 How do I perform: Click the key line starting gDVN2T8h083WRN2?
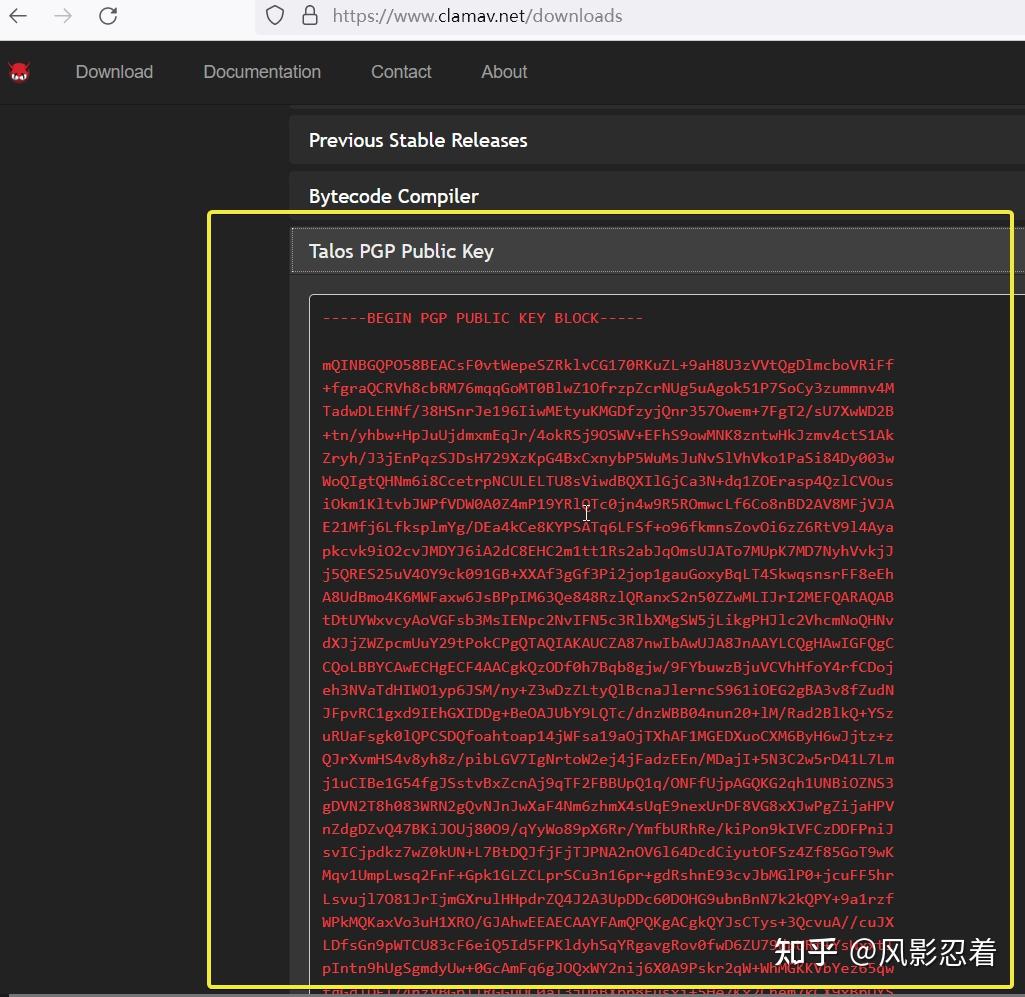[x=608, y=806]
